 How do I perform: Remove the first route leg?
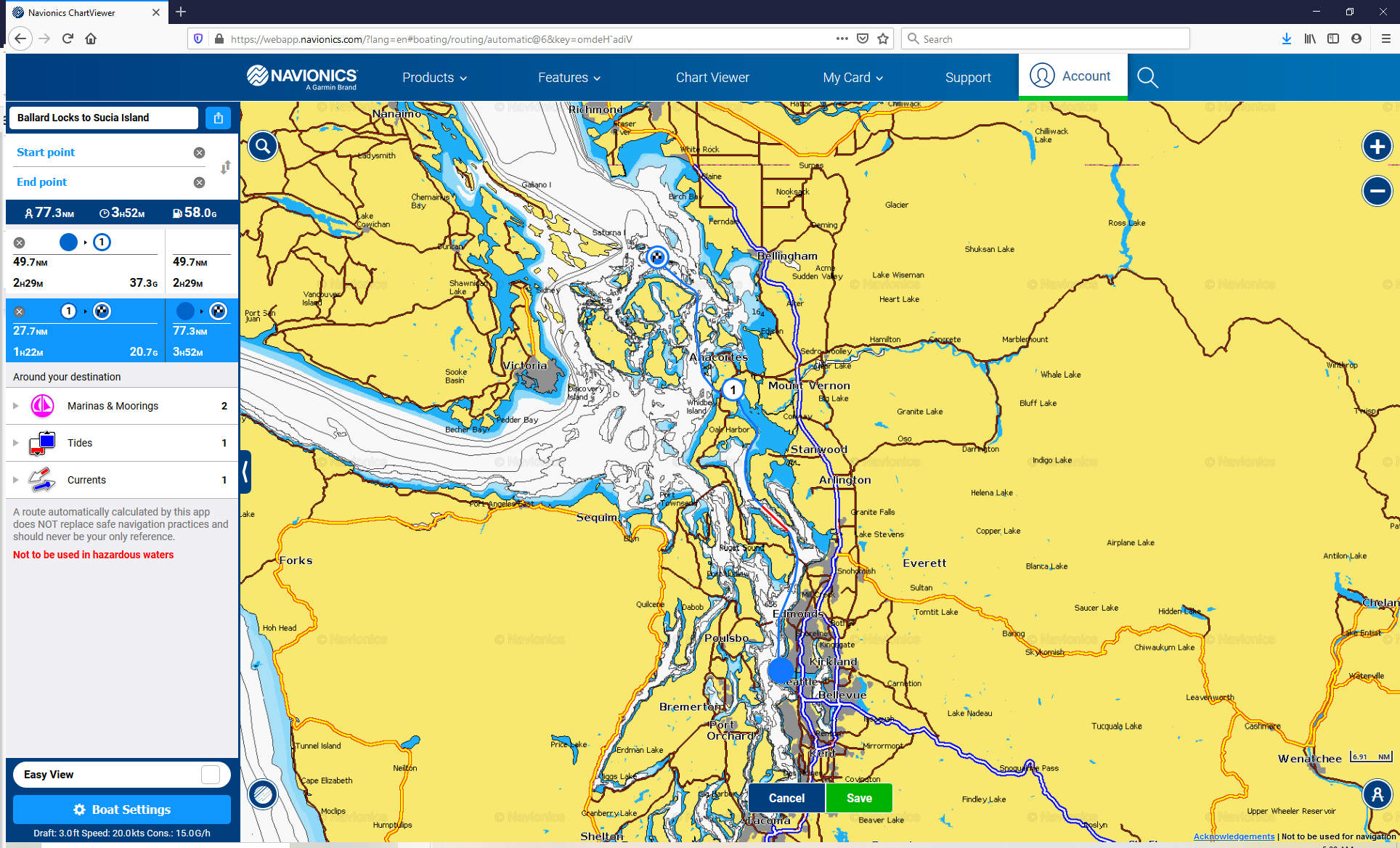(20, 242)
